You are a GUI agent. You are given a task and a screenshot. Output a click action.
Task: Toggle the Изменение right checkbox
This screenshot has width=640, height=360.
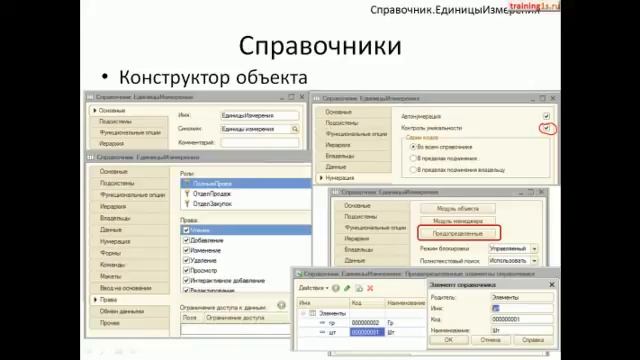[186, 250]
